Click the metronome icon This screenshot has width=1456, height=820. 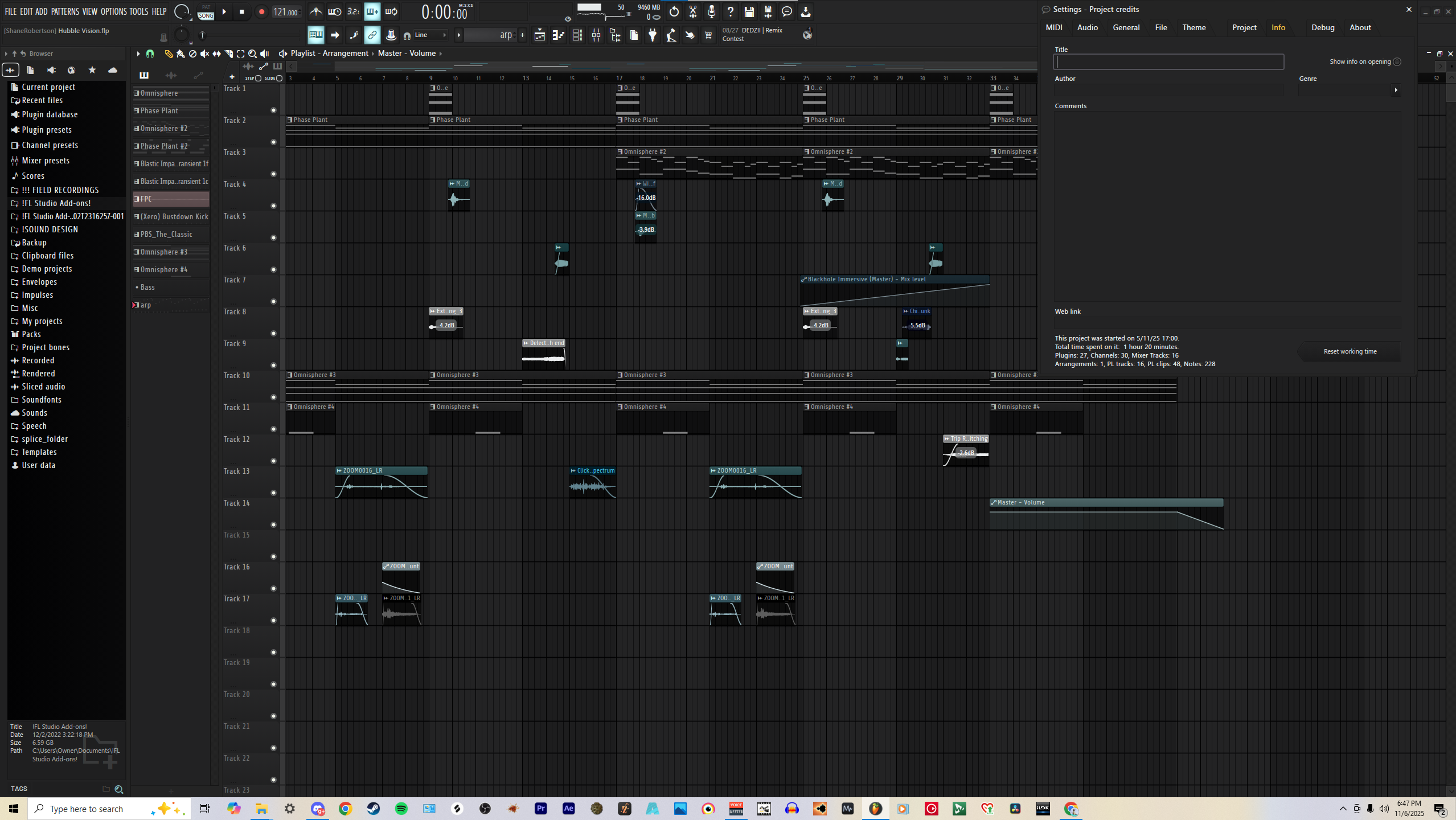[315, 11]
